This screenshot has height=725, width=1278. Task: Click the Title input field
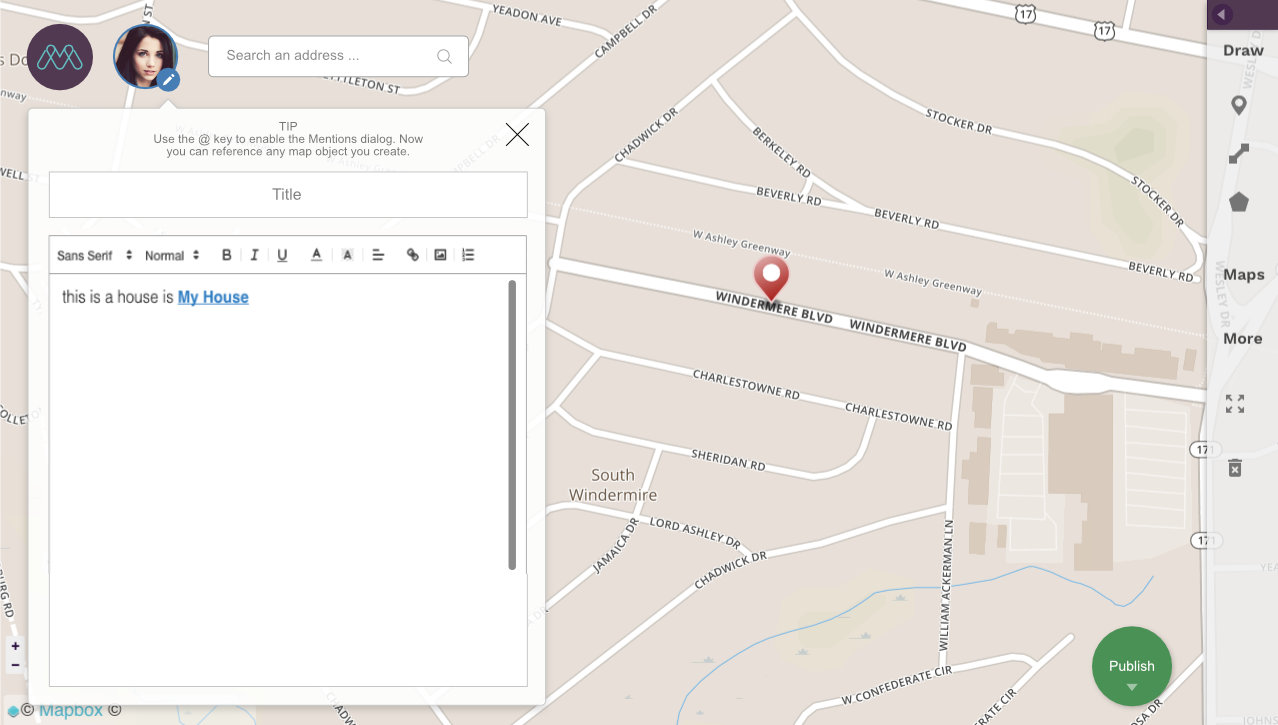coord(287,194)
